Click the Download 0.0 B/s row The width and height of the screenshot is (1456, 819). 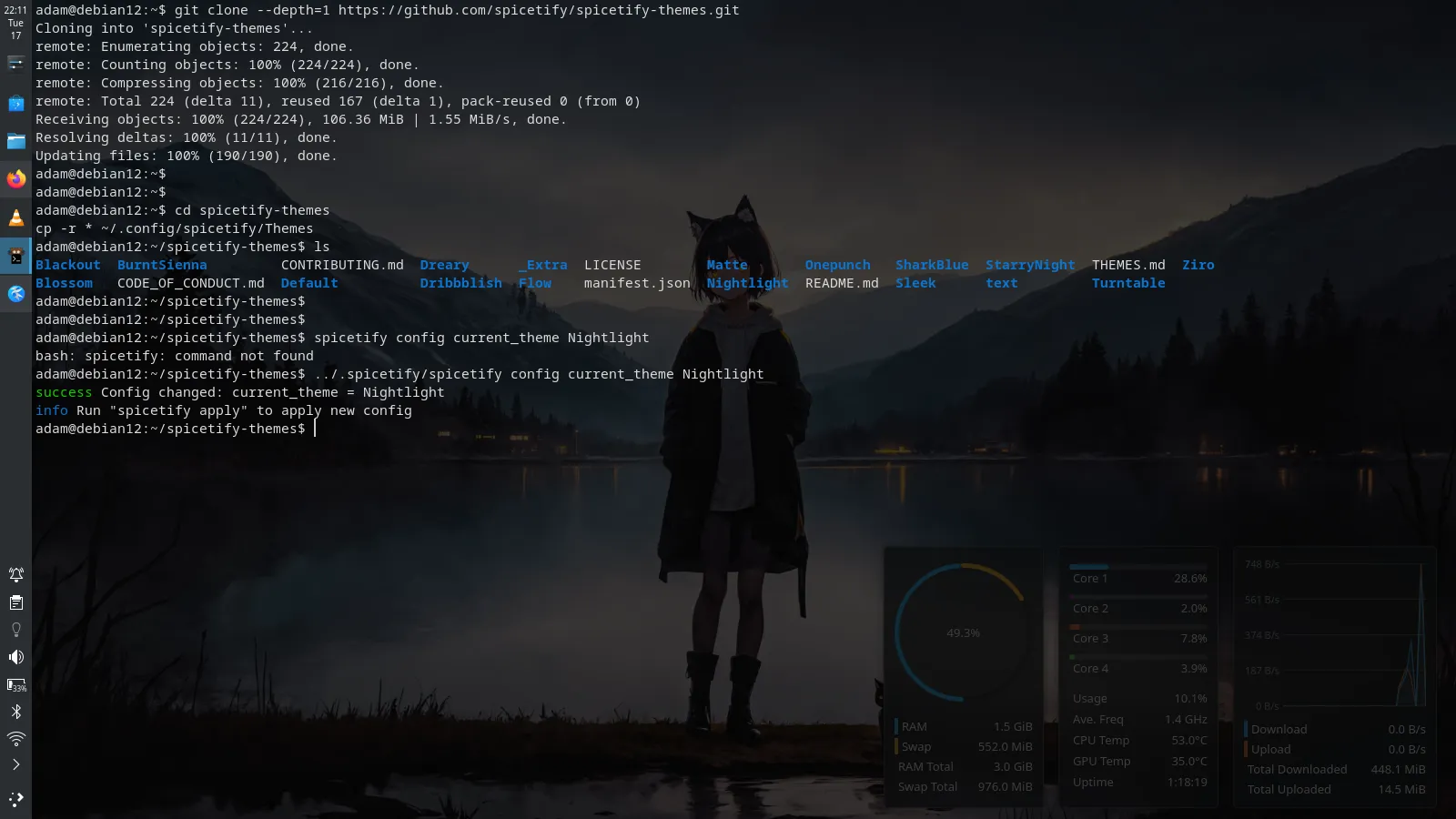1335,729
